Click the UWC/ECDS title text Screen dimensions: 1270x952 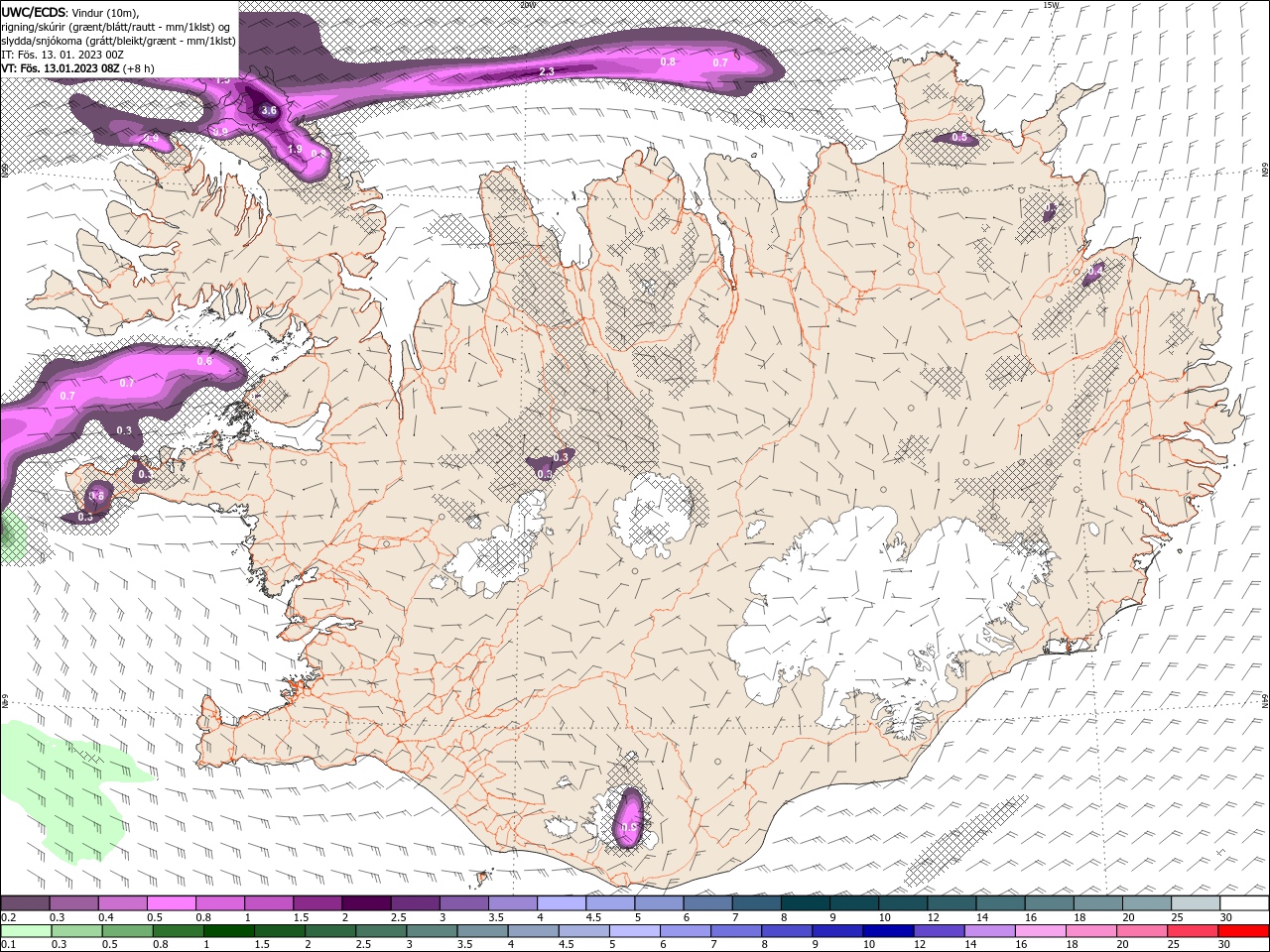tap(33, 12)
